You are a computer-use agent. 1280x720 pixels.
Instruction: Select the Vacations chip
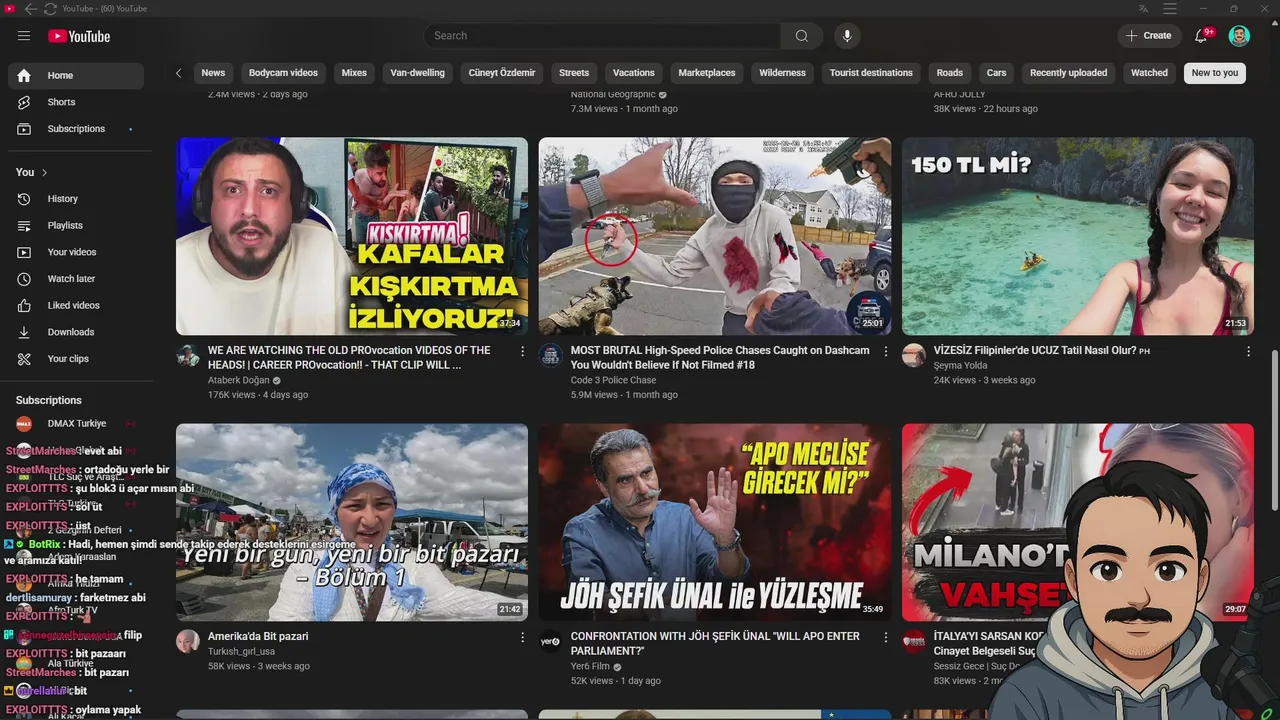click(x=634, y=73)
